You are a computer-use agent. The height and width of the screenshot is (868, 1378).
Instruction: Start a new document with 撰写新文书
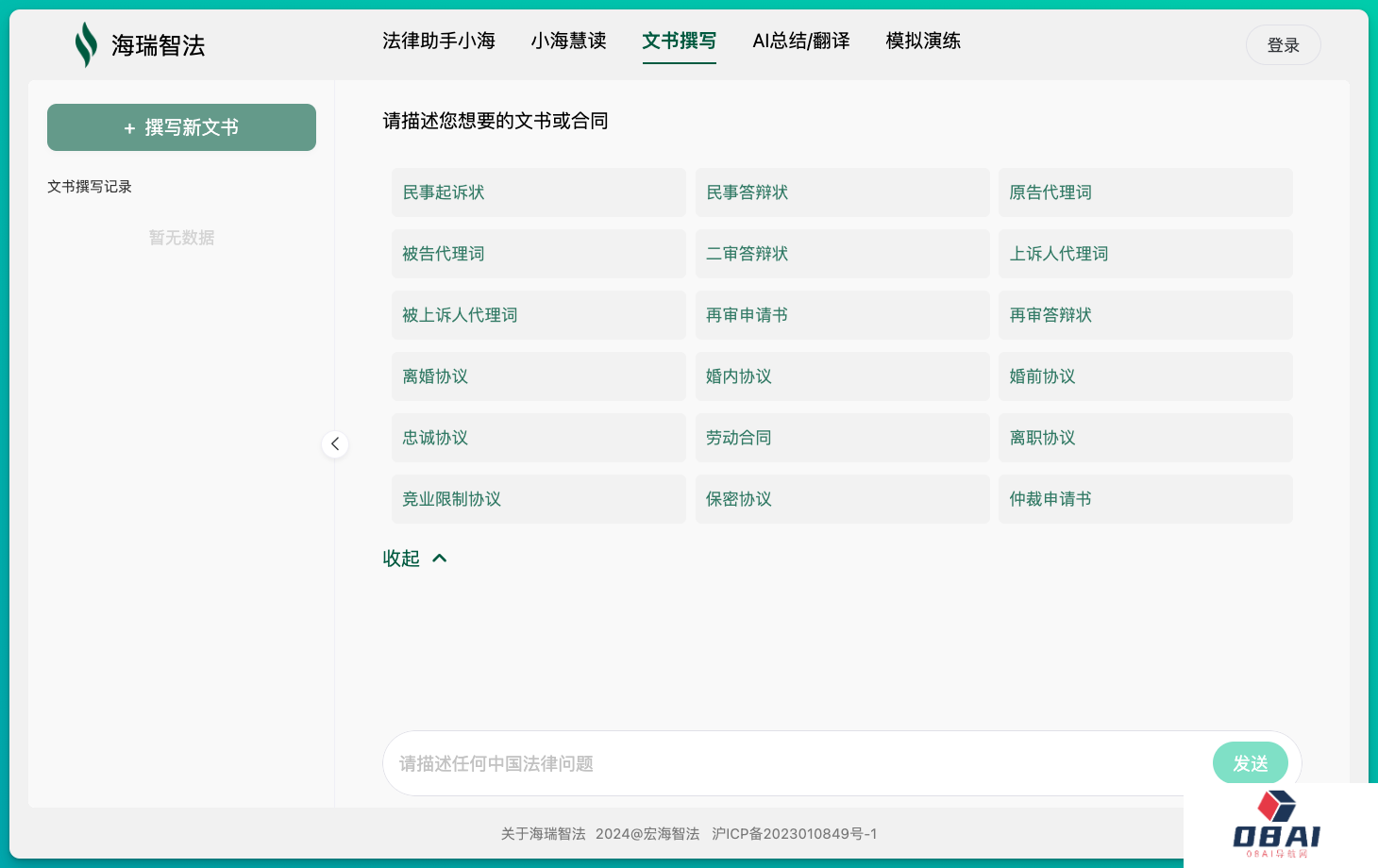[x=181, y=127]
